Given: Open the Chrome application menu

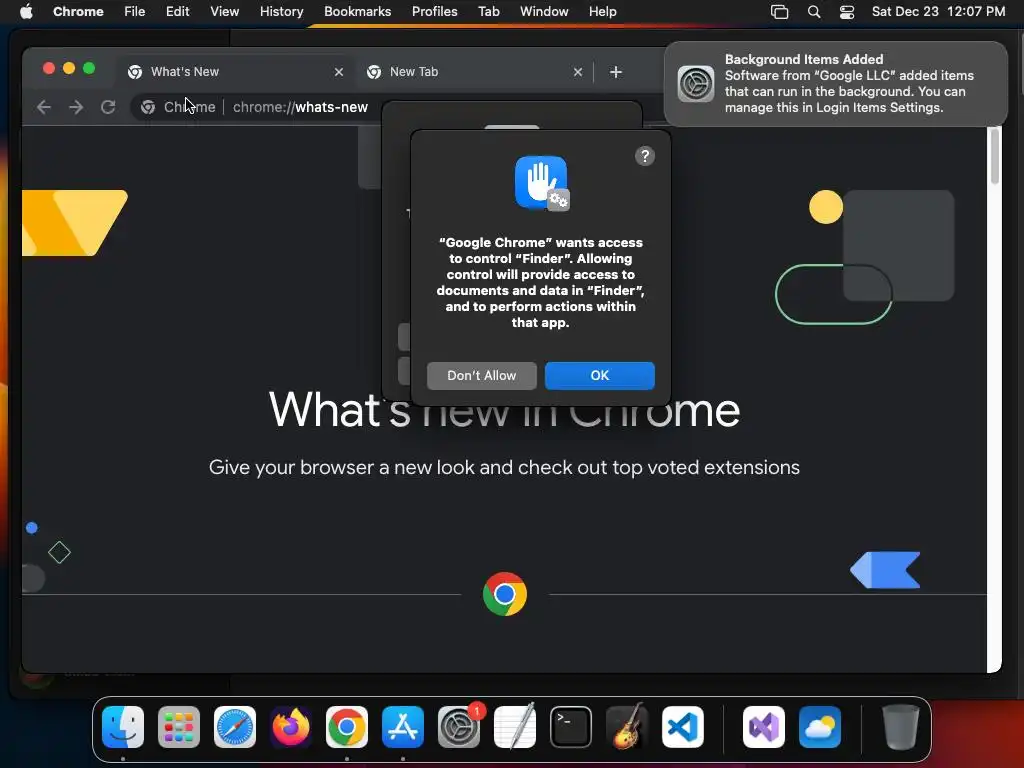Looking at the screenshot, I should (78, 12).
